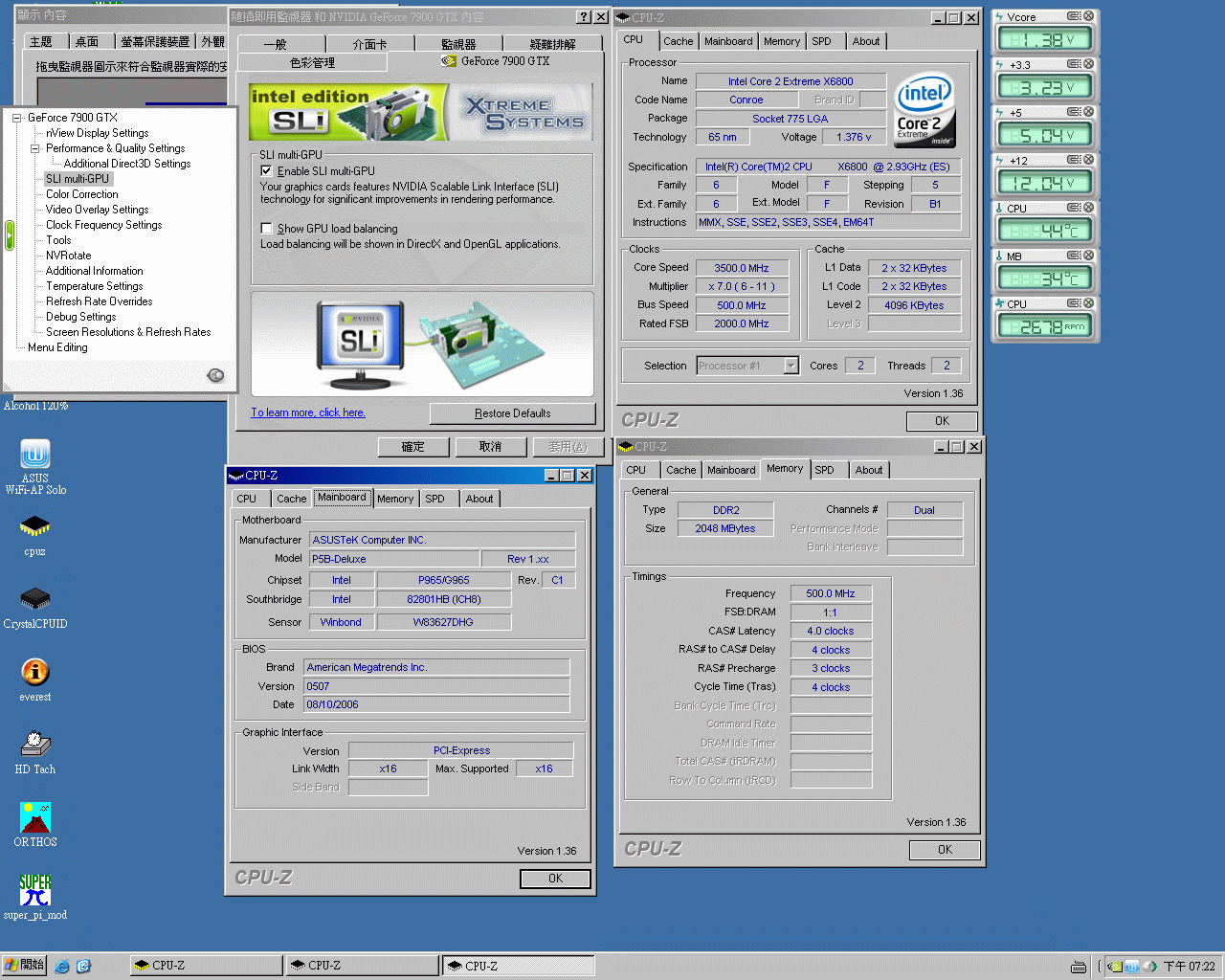Click the help question mark in NVIDIA dialog

point(584,17)
